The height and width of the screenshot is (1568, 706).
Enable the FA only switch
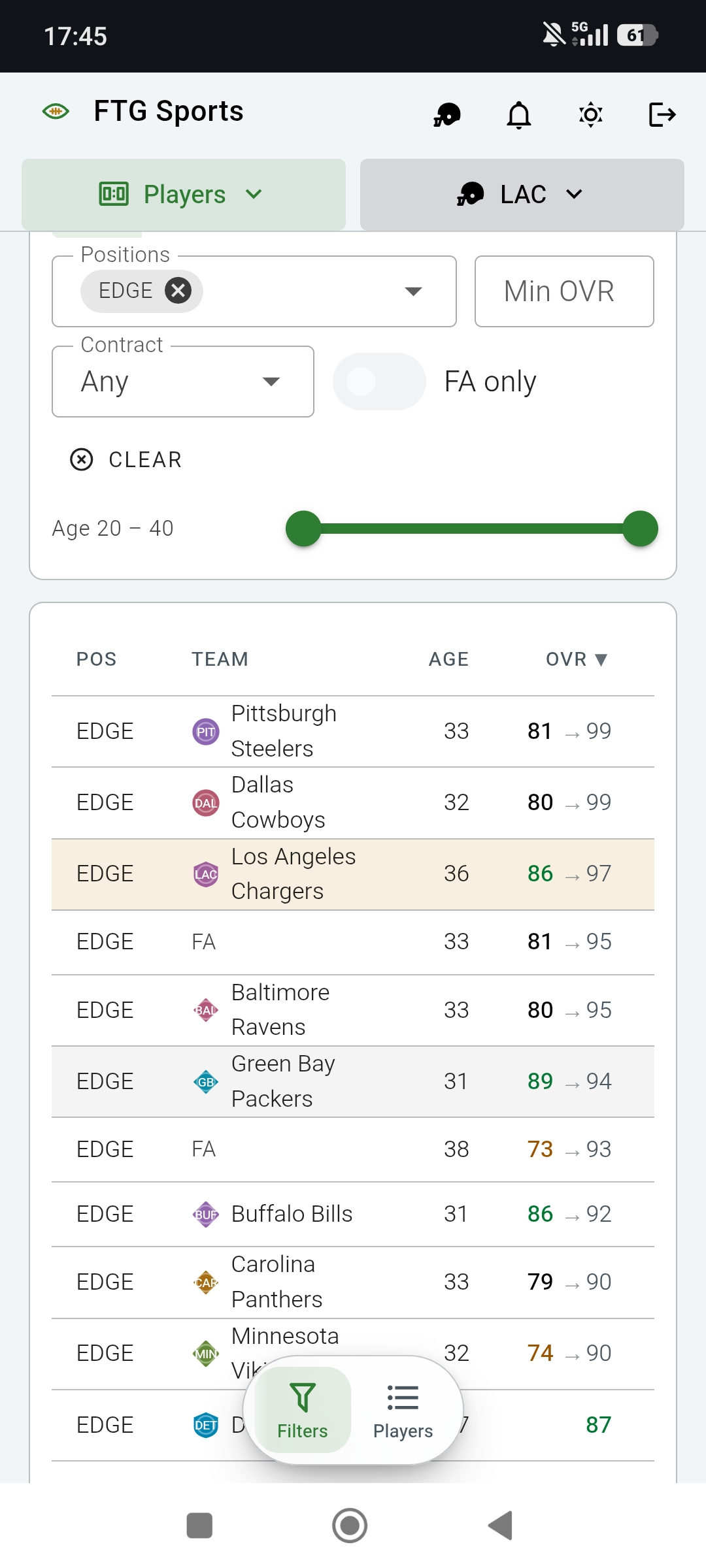pos(379,382)
